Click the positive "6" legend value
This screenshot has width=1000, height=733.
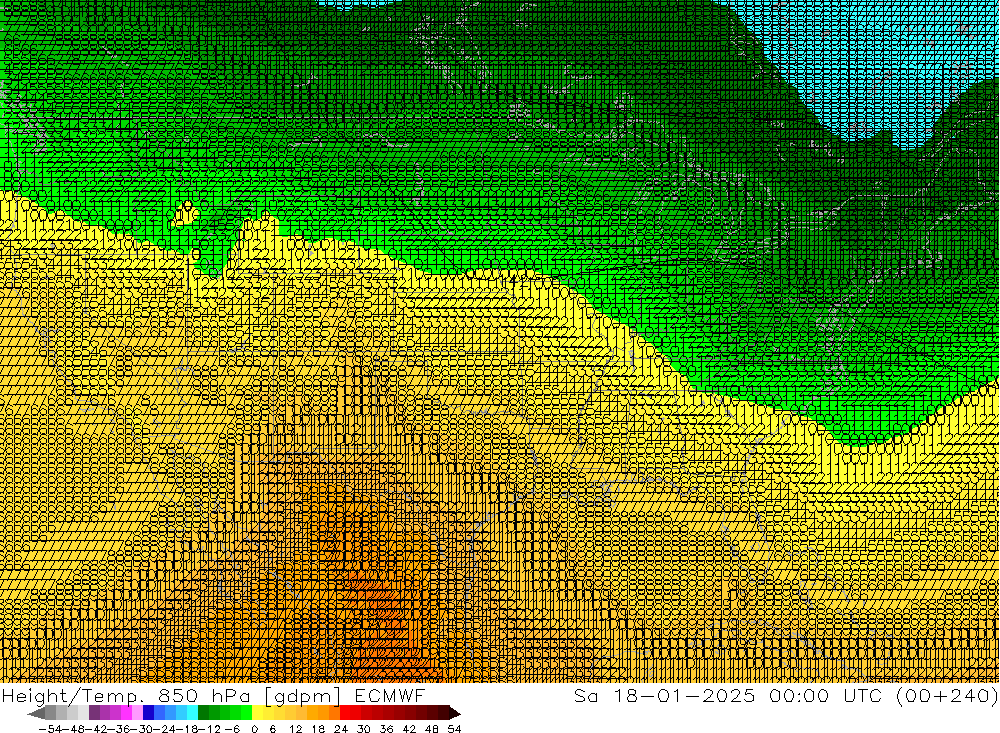pos(272,729)
